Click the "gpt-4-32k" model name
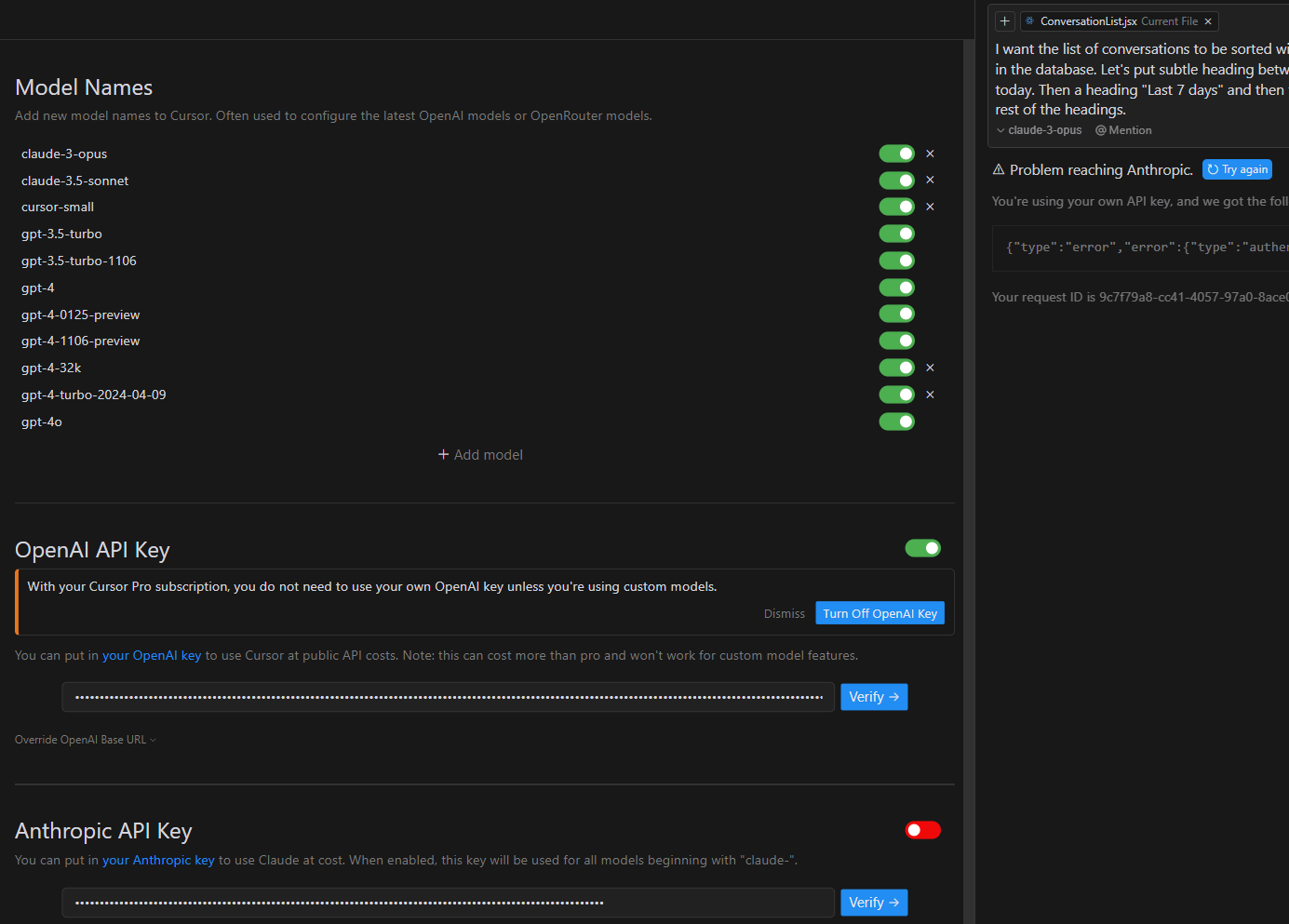The width and height of the screenshot is (1289, 924). [x=51, y=368]
